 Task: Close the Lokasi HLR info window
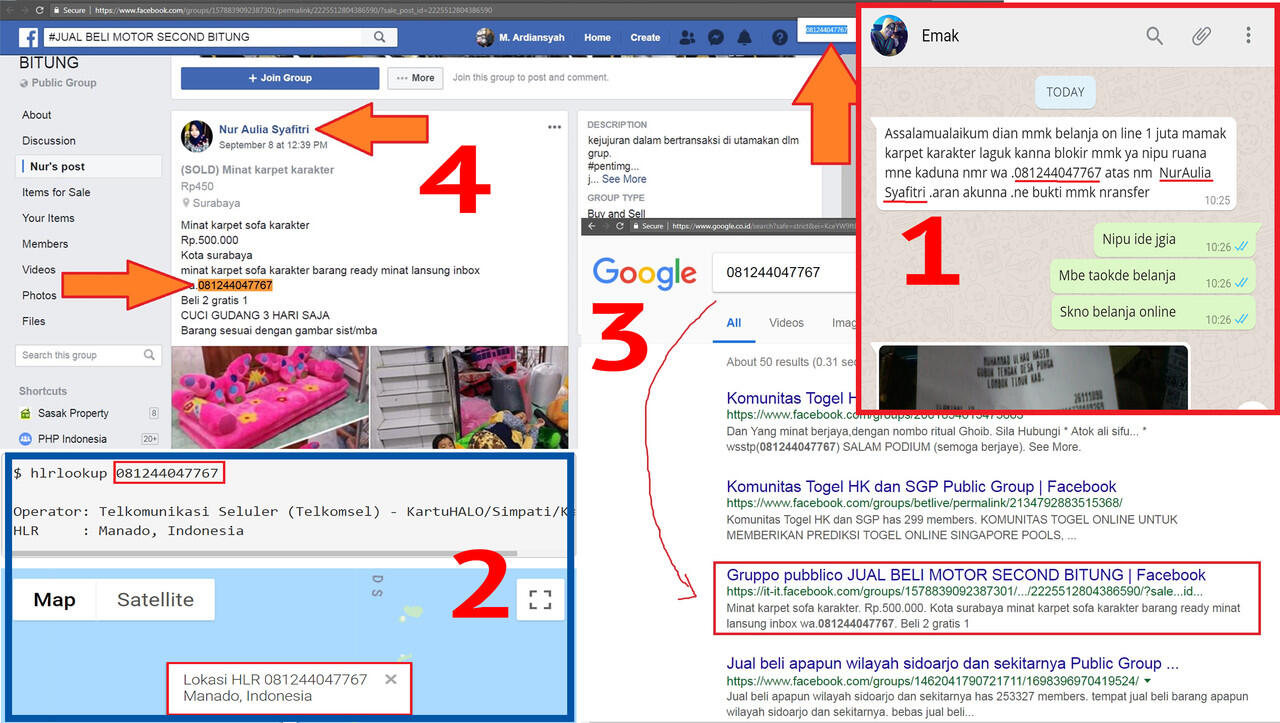point(391,679)
